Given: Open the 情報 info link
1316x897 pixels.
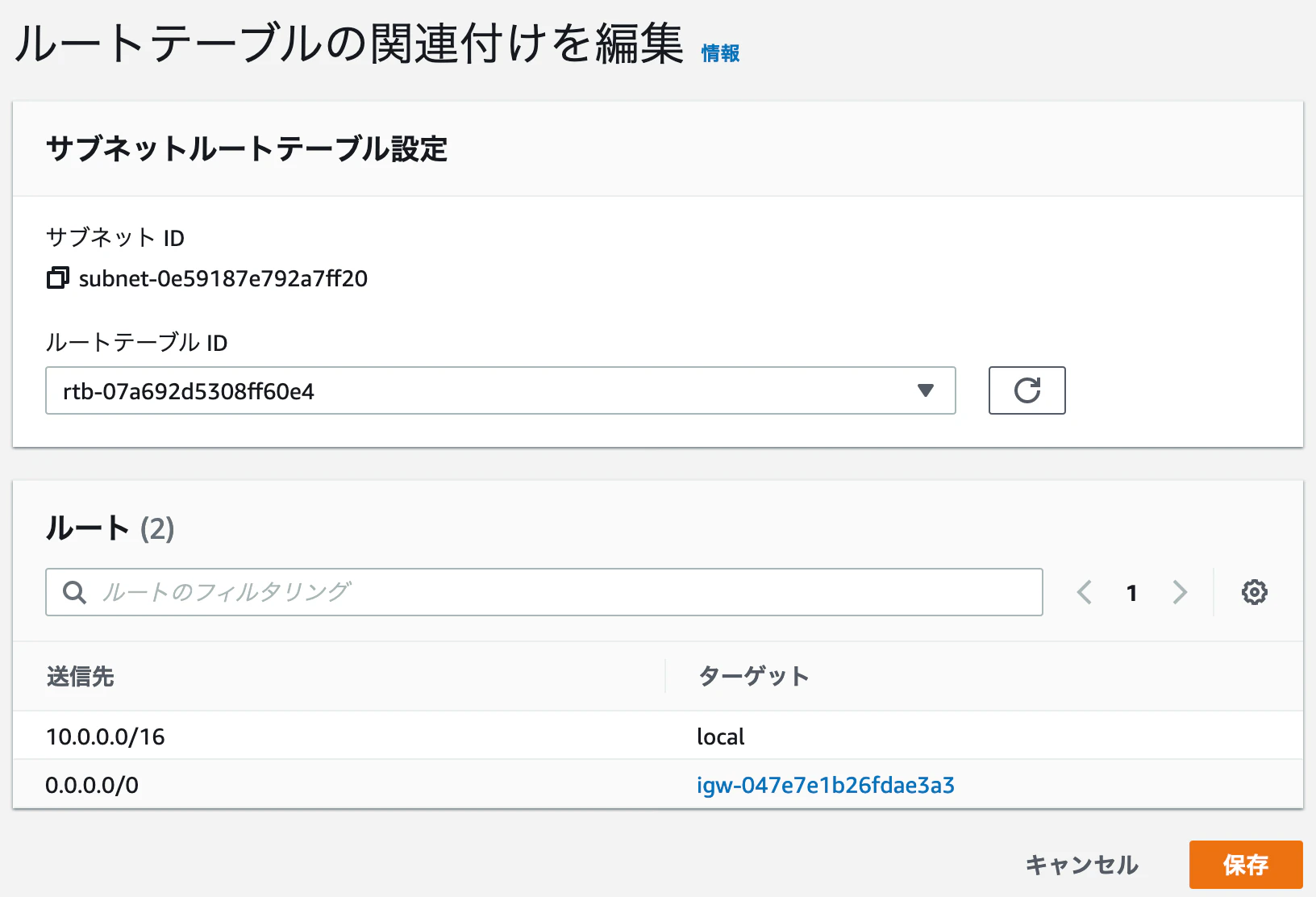Looking at the screenshot, I should coord(720,53).
